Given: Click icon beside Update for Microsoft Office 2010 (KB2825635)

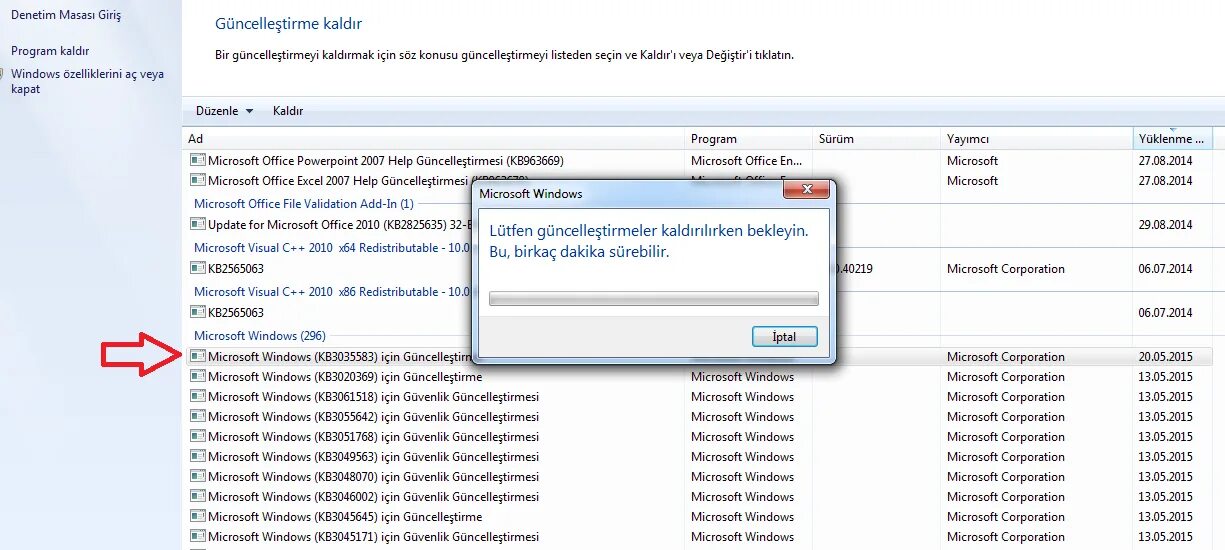Looking at the screenshot, I should (x=197, y=224).
